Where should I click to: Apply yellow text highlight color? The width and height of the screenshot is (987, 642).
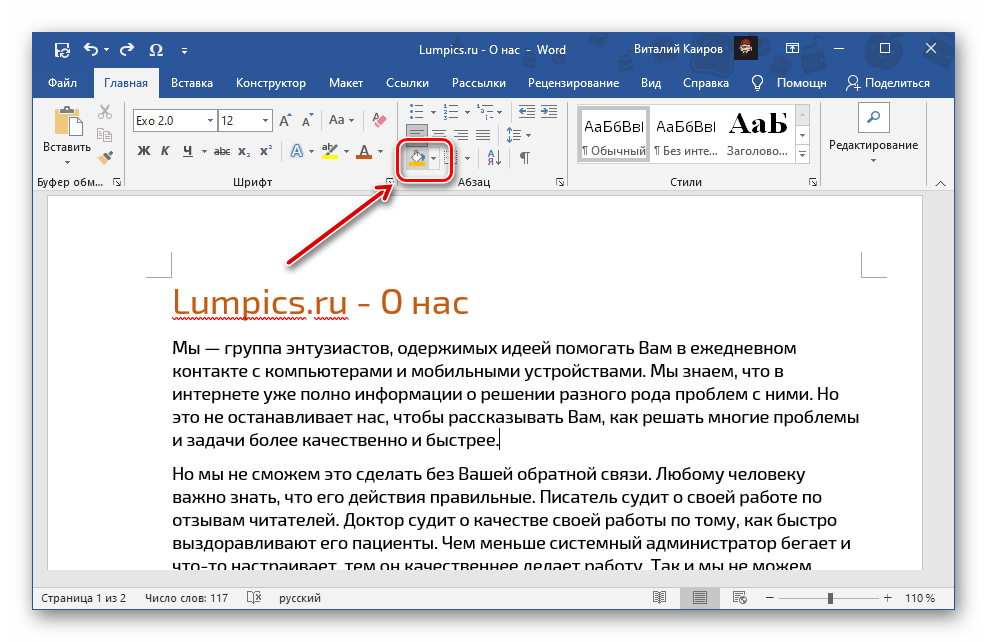(x=330, y=151)
